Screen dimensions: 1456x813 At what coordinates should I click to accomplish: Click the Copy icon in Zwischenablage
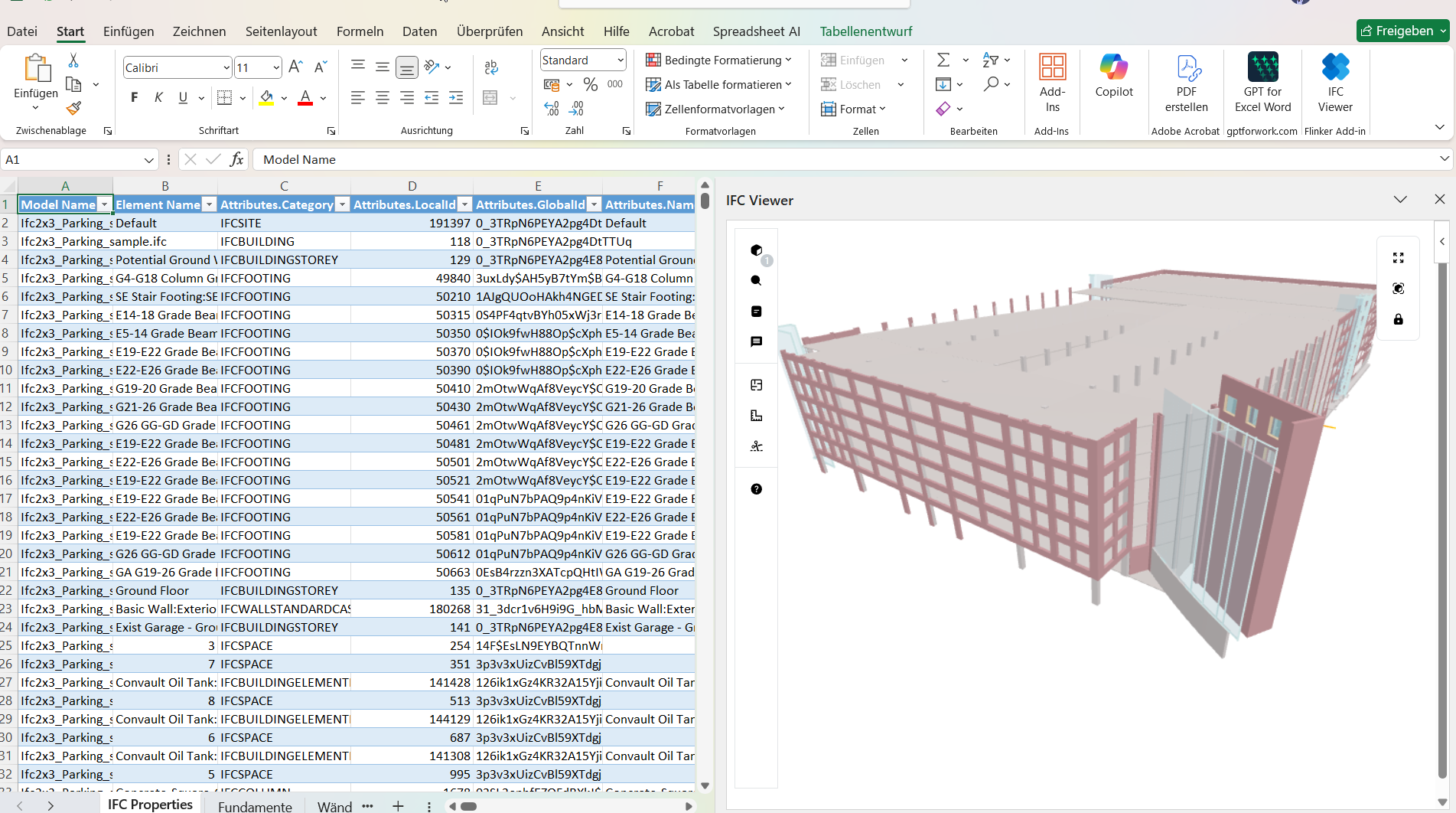click(73, 84)
